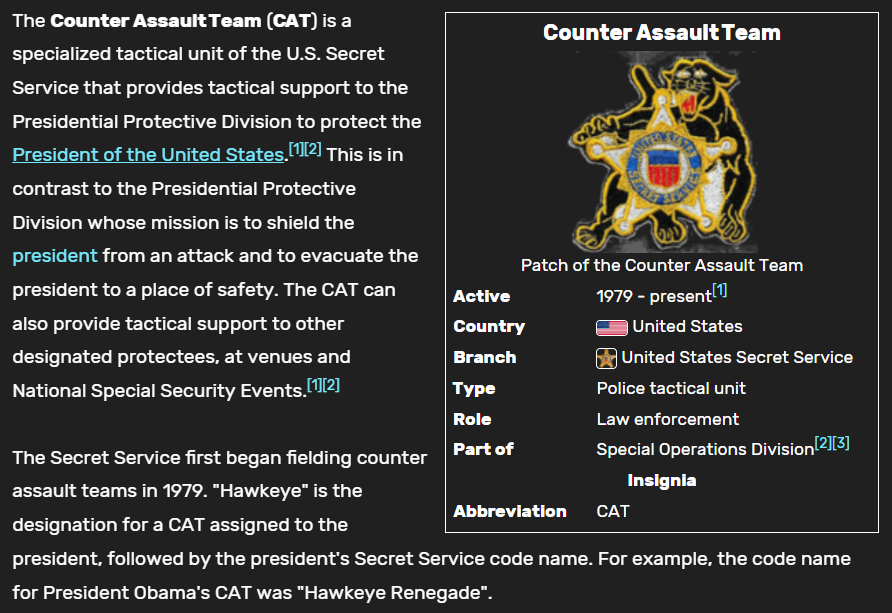
Task: Open citation [2] after Special Operations Division
Action: pyautogui.click(x=823, y=443)
